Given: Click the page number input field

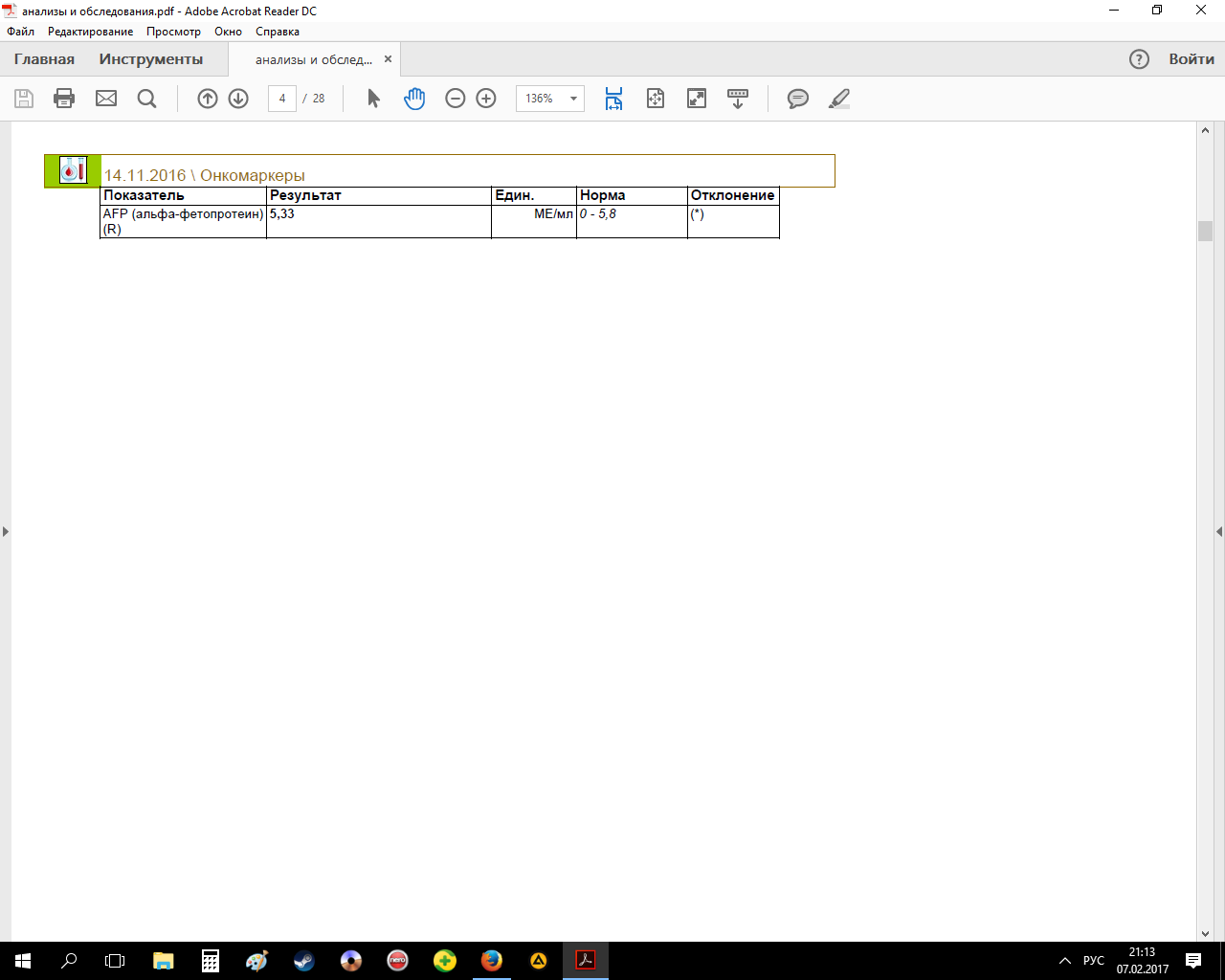Looking at the screenshot, I should click(x=282, y=99).
